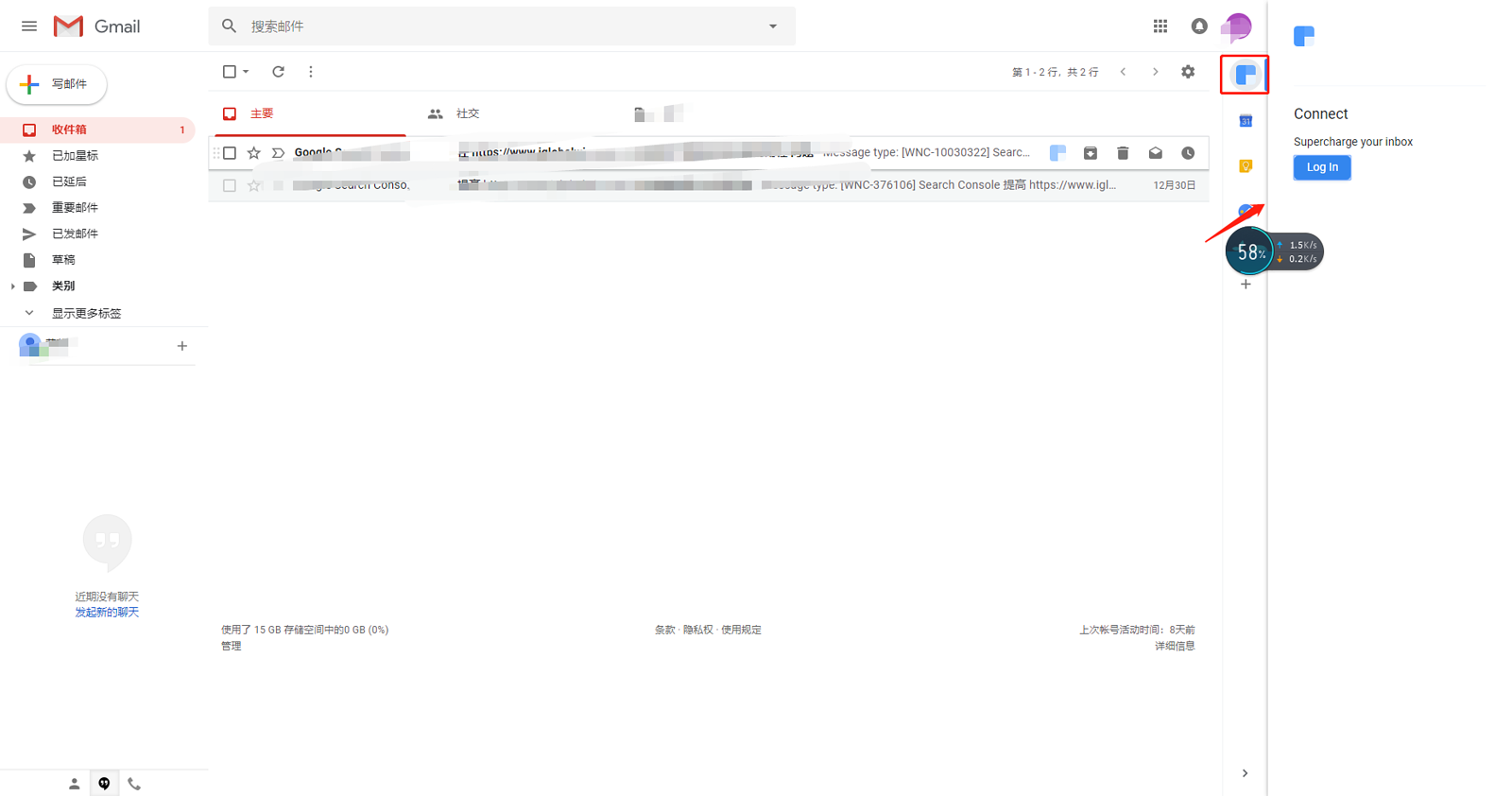Image resolution: width=1512 pixels, height=796 pixels.
Task: Open the 收件箱 folder
Action: pyautogui.click(x=97, y=130)
